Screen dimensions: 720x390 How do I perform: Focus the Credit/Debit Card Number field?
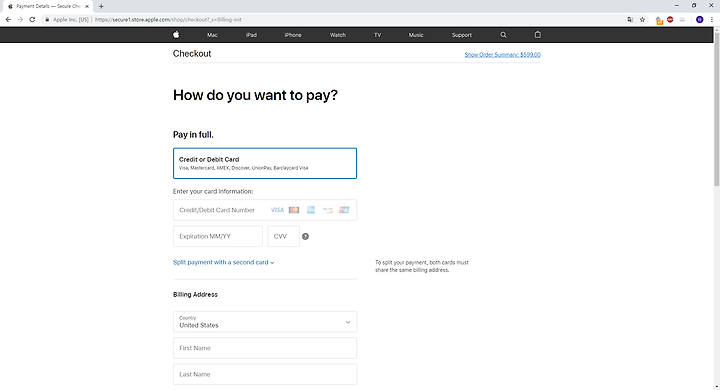coord(265,210)
